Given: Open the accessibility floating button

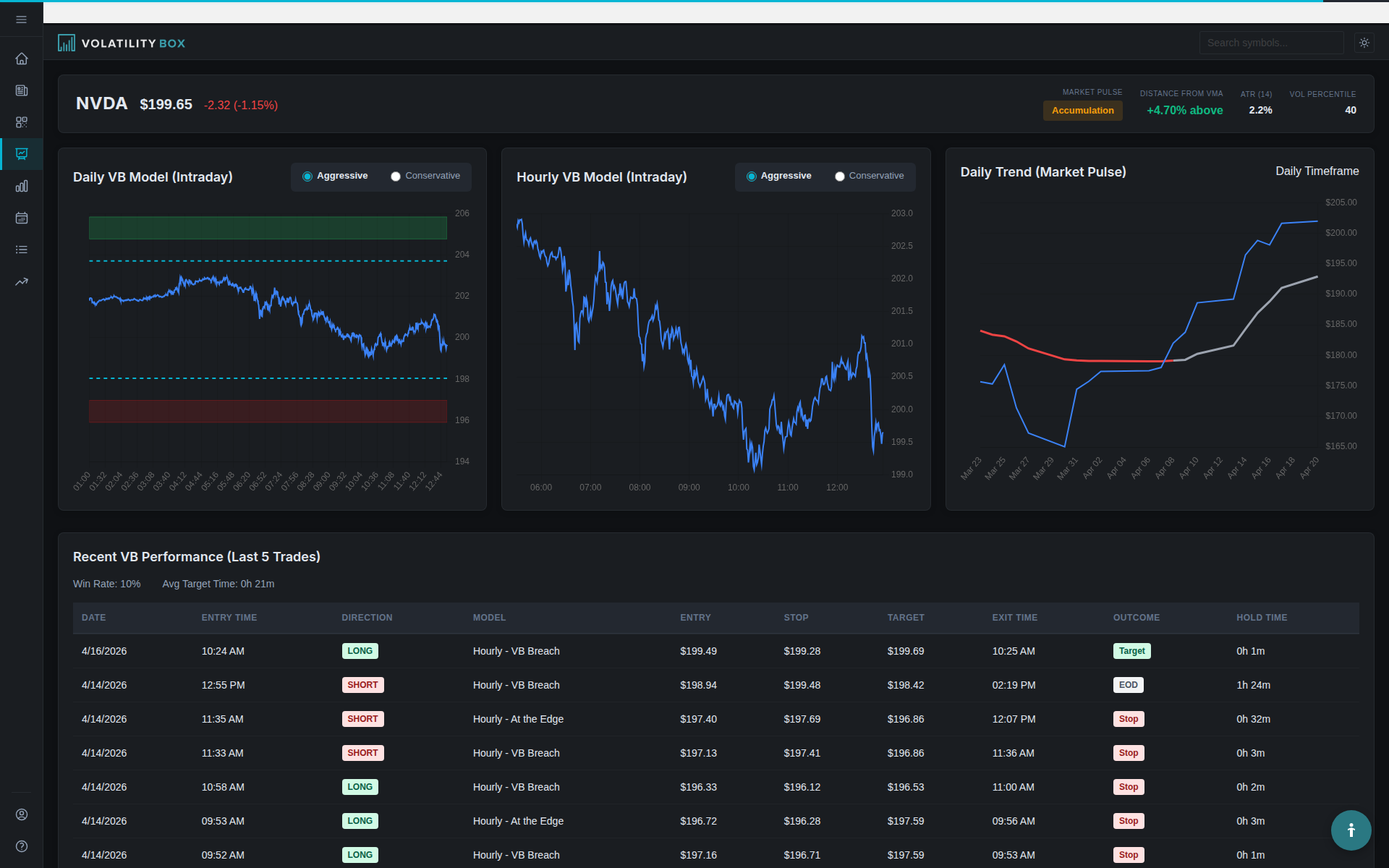Looking at the screenshot, I should tap(1351, 830).
